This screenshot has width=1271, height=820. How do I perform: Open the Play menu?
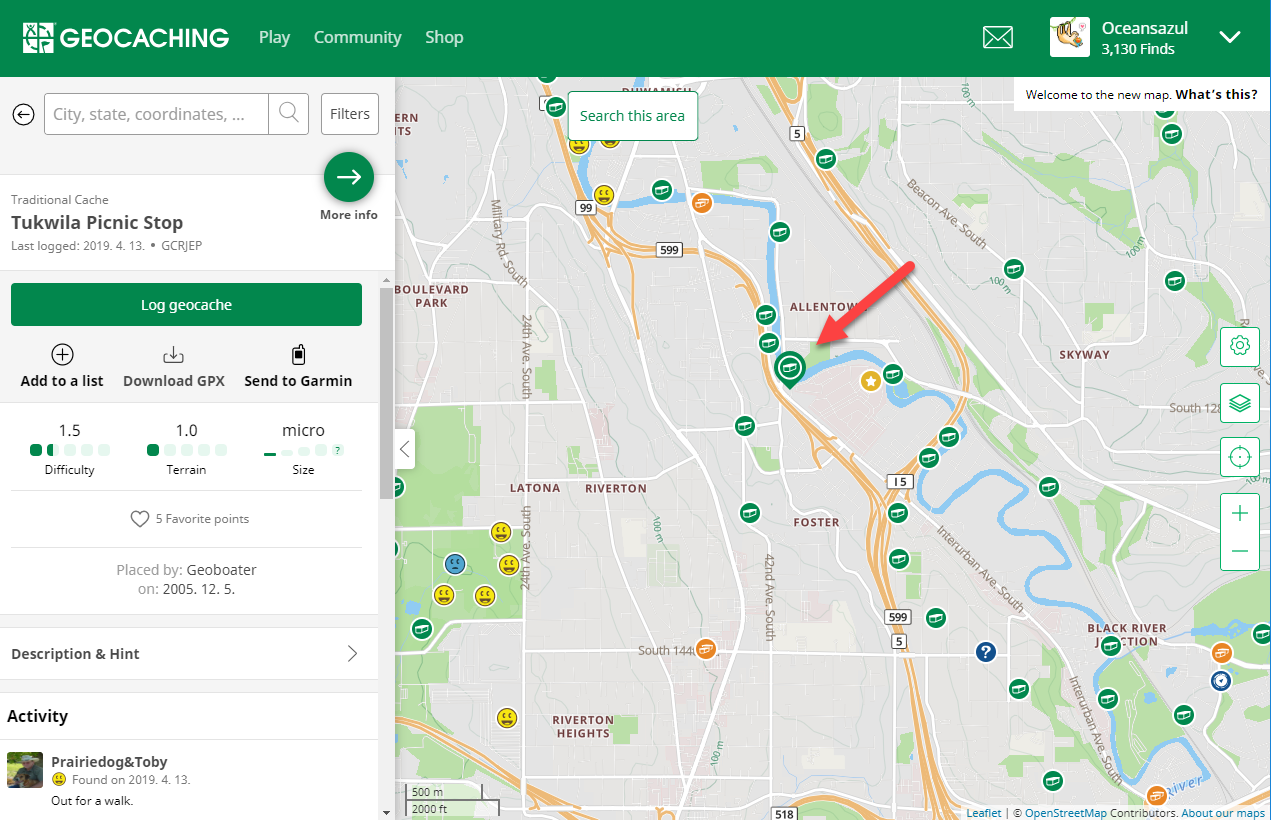(x=274, y=37)
